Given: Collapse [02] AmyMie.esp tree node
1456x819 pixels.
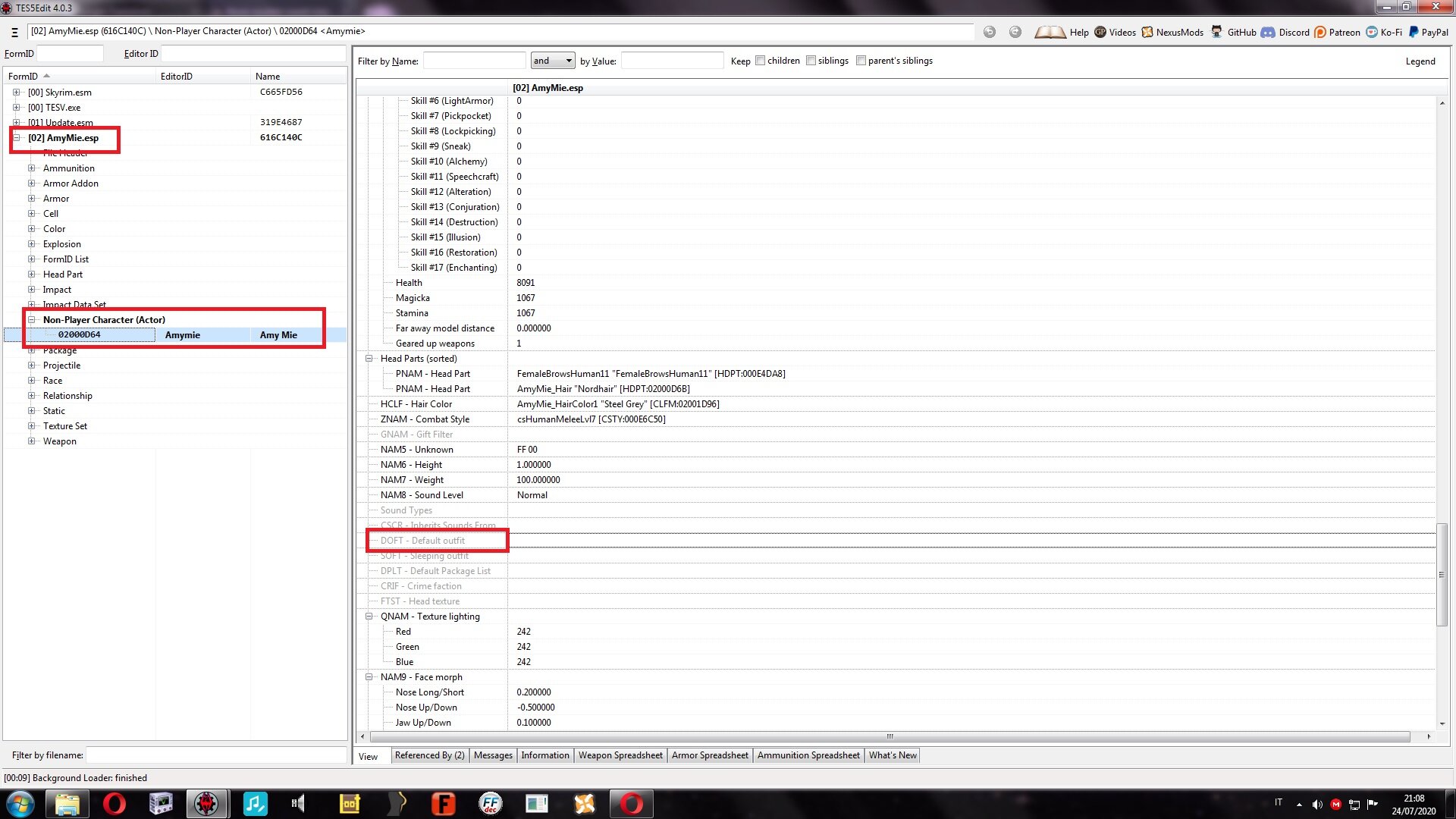Looking at the screenshot, I should pos(16,138).
